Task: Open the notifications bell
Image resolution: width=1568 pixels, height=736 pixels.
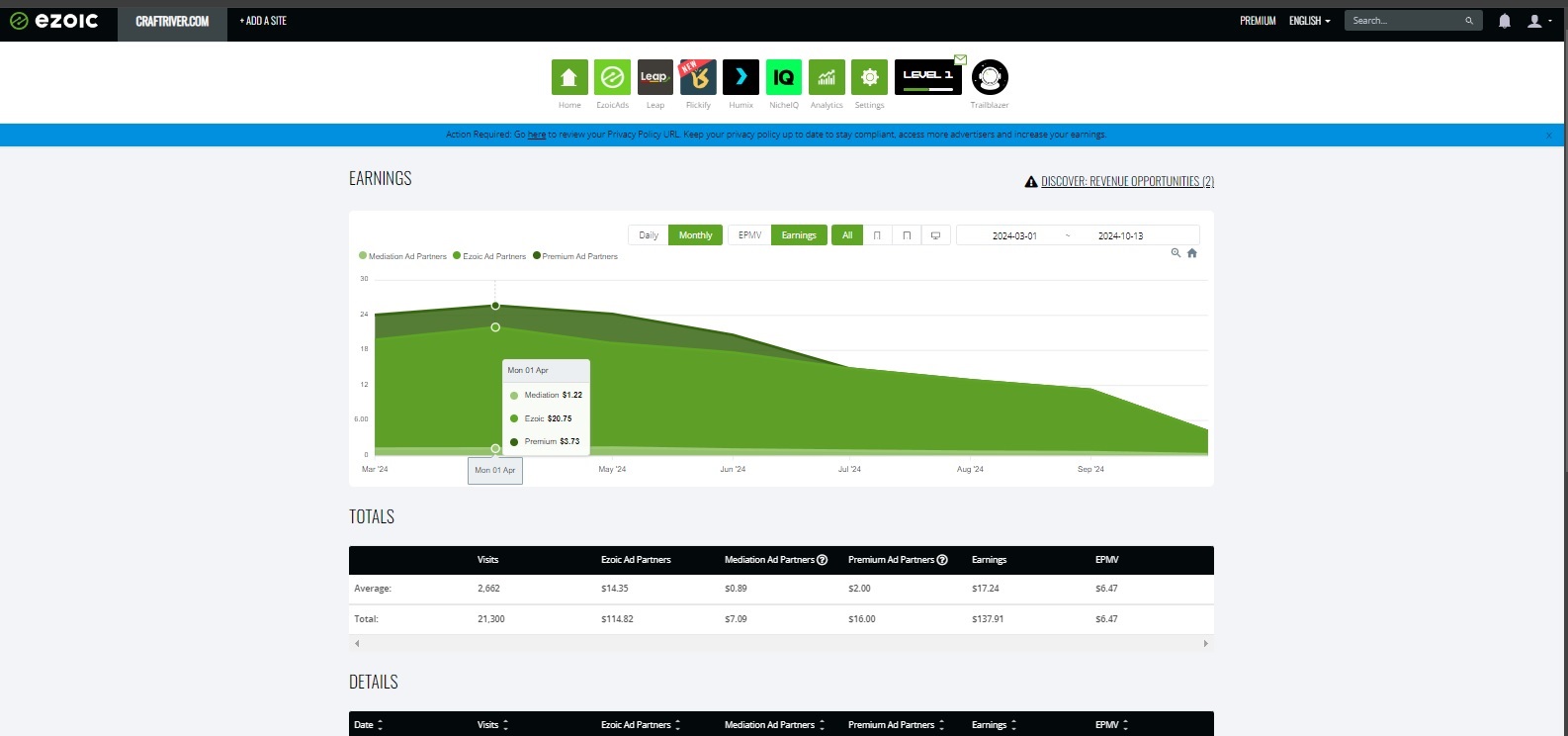Action: click(1505, 21)
